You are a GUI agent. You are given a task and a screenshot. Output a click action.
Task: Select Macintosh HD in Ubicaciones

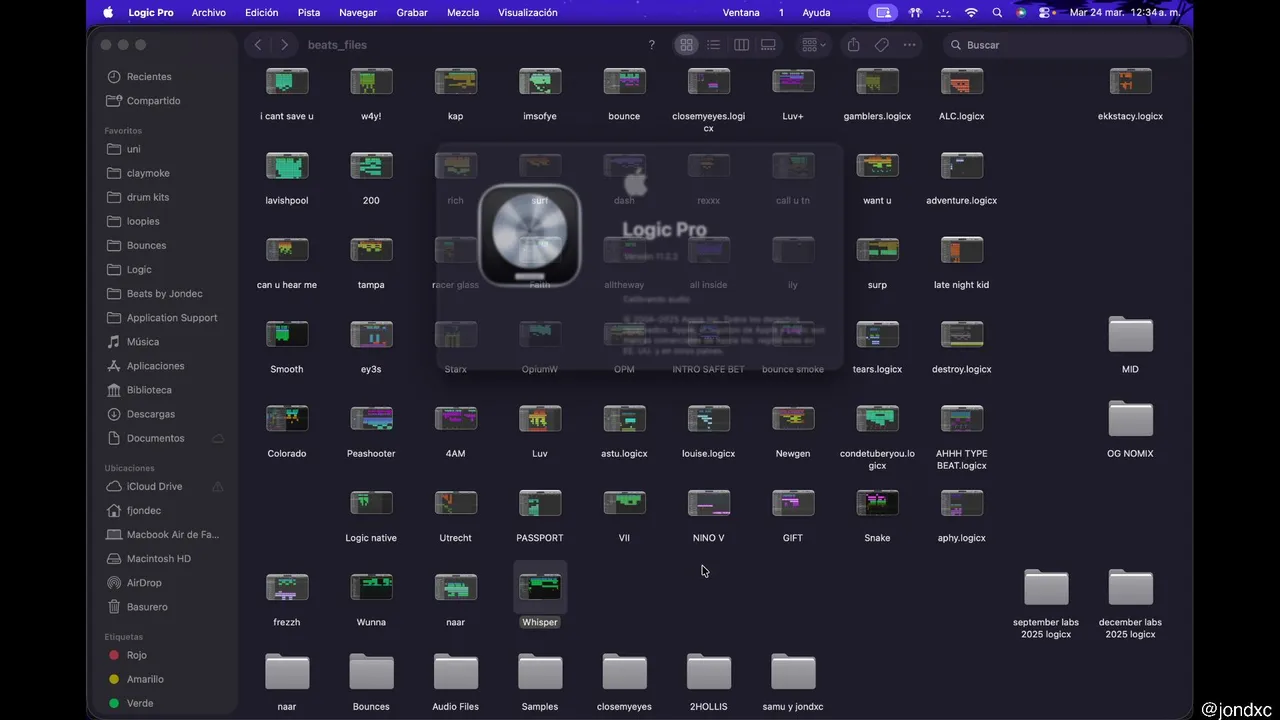tap(160, 558)
